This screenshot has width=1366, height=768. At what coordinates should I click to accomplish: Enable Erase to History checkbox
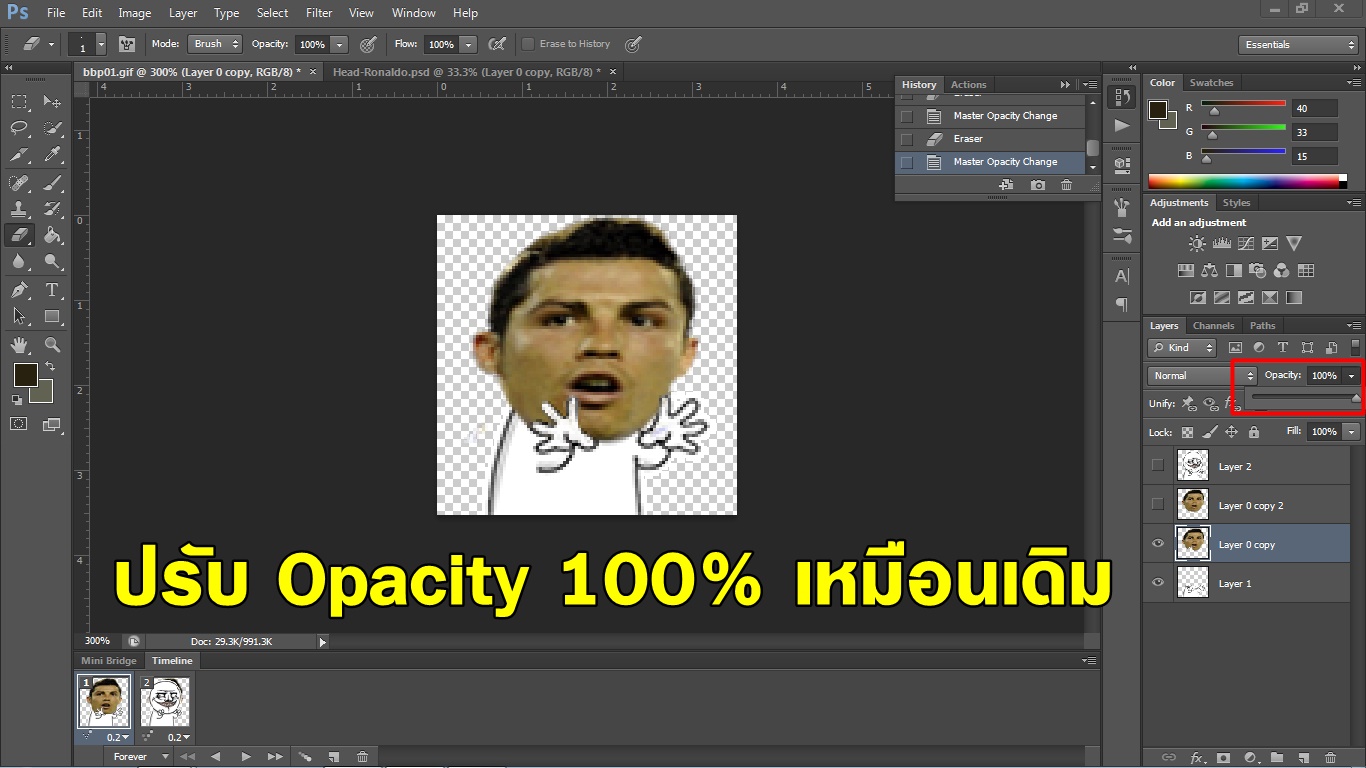click(528, 44)
